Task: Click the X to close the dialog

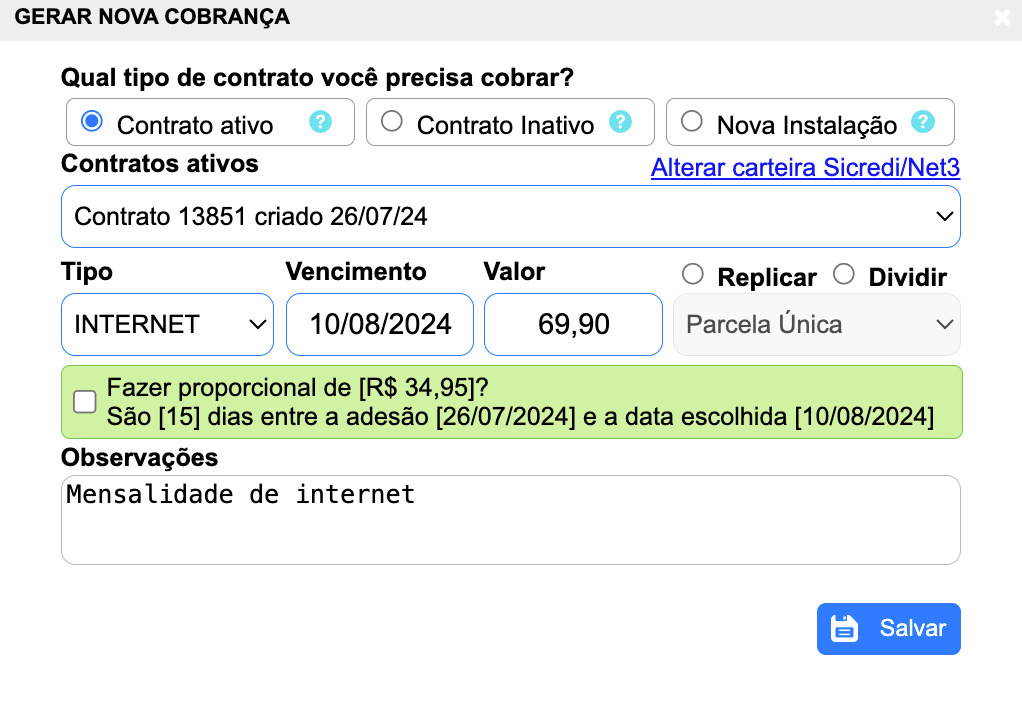Action: tap(1003, 17)
